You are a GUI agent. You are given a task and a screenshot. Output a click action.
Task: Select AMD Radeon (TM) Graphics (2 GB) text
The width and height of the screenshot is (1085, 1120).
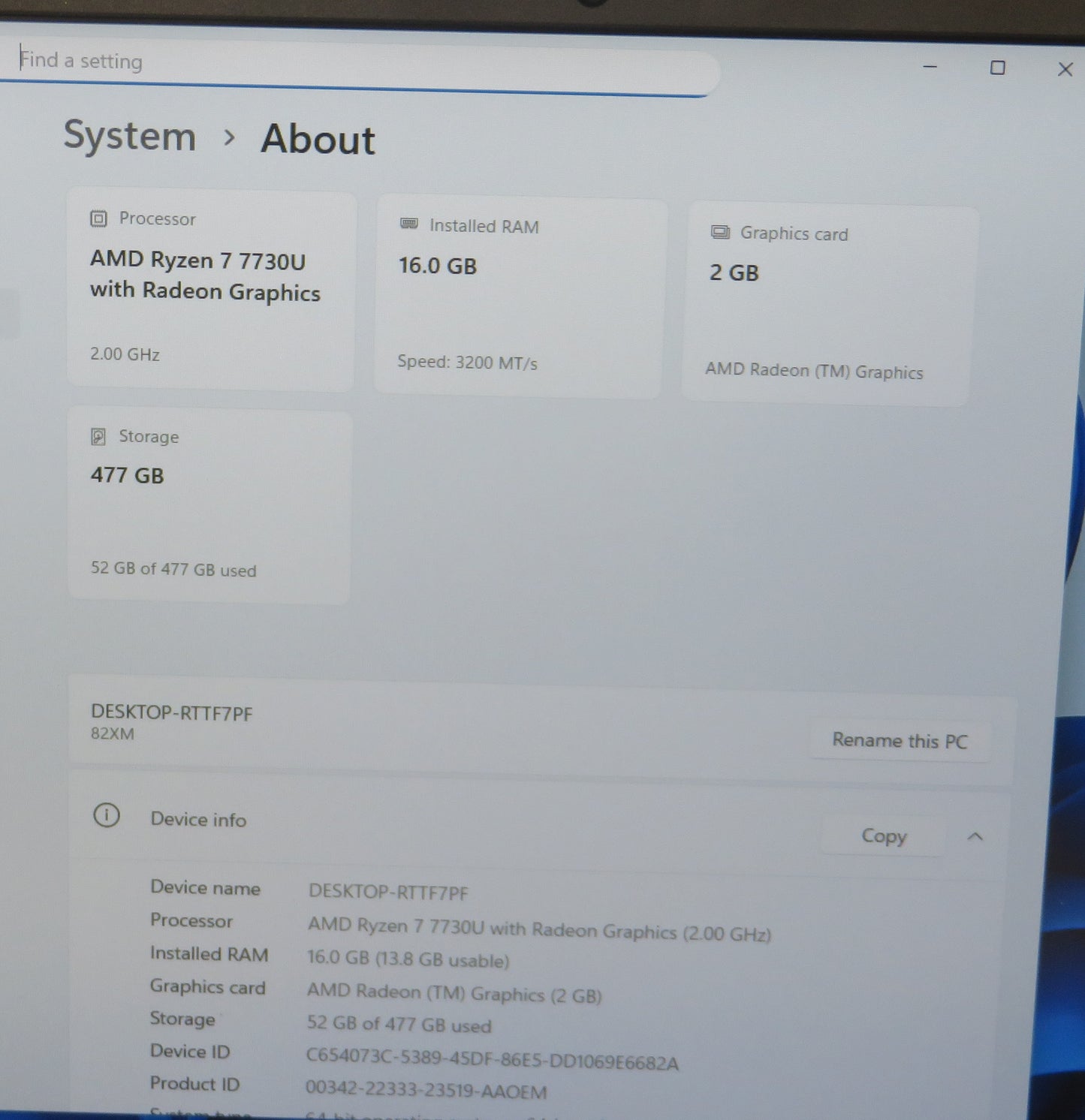click(x=454, y=993)
